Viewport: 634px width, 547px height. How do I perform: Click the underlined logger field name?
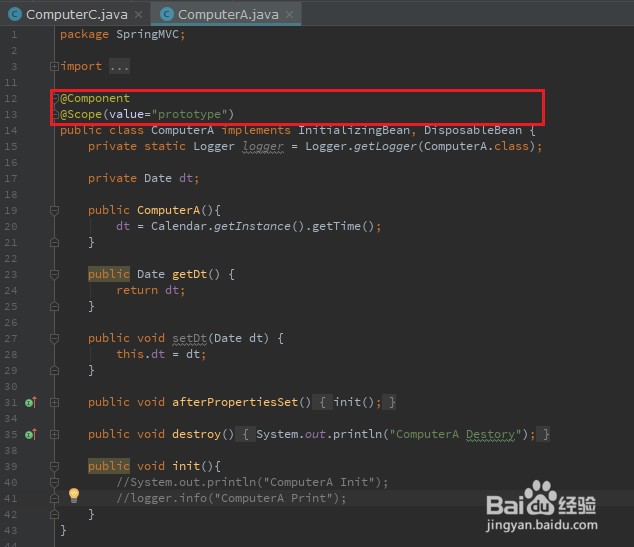tap(263, 146)
